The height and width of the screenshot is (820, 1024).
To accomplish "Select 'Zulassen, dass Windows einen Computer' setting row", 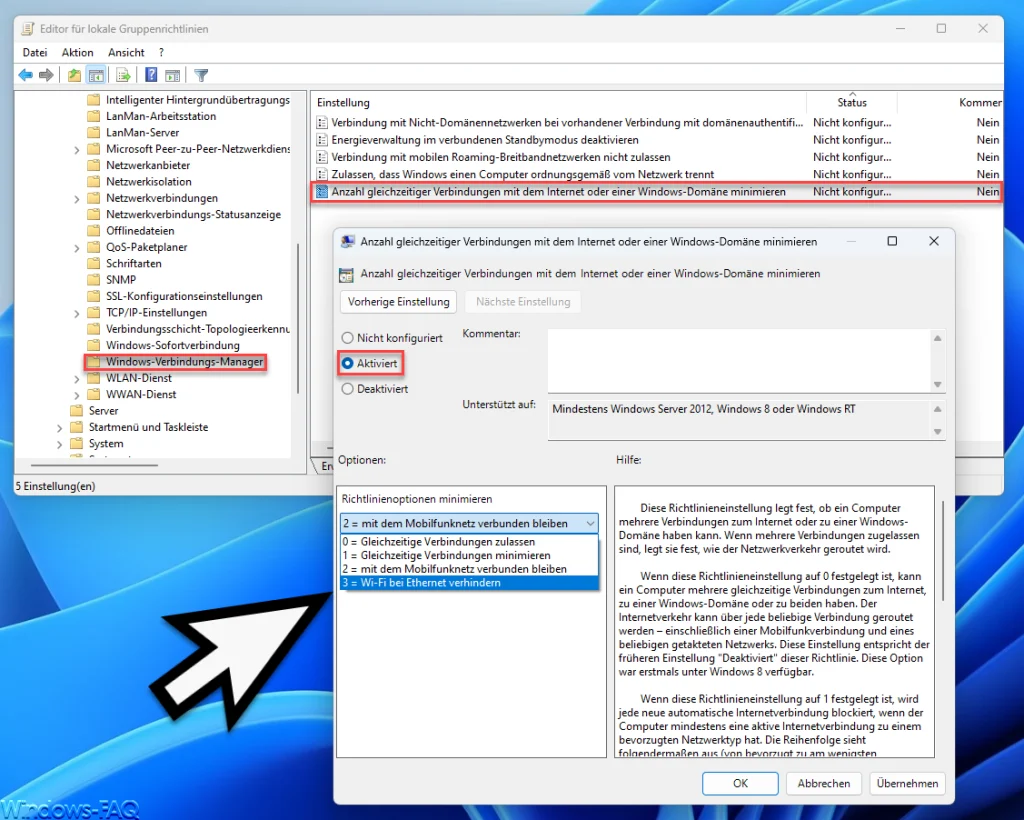I will coord(657,174).
